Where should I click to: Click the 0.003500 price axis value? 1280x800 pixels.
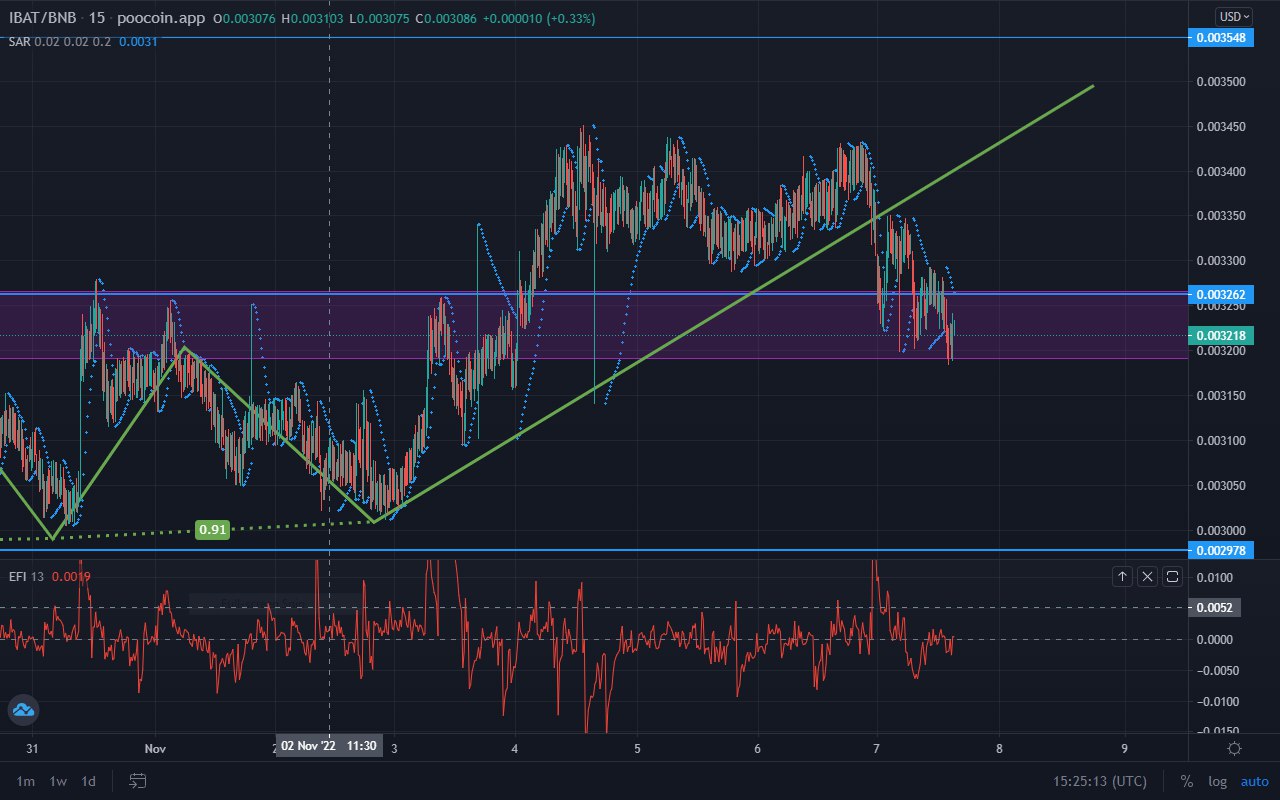[x=1221, y=82]
